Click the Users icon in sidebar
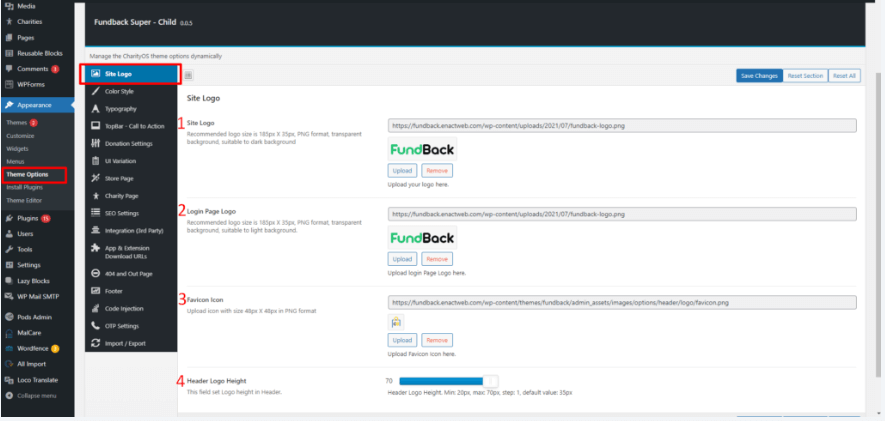The width and height of the screenshot is (885, 421). (8, 234)
